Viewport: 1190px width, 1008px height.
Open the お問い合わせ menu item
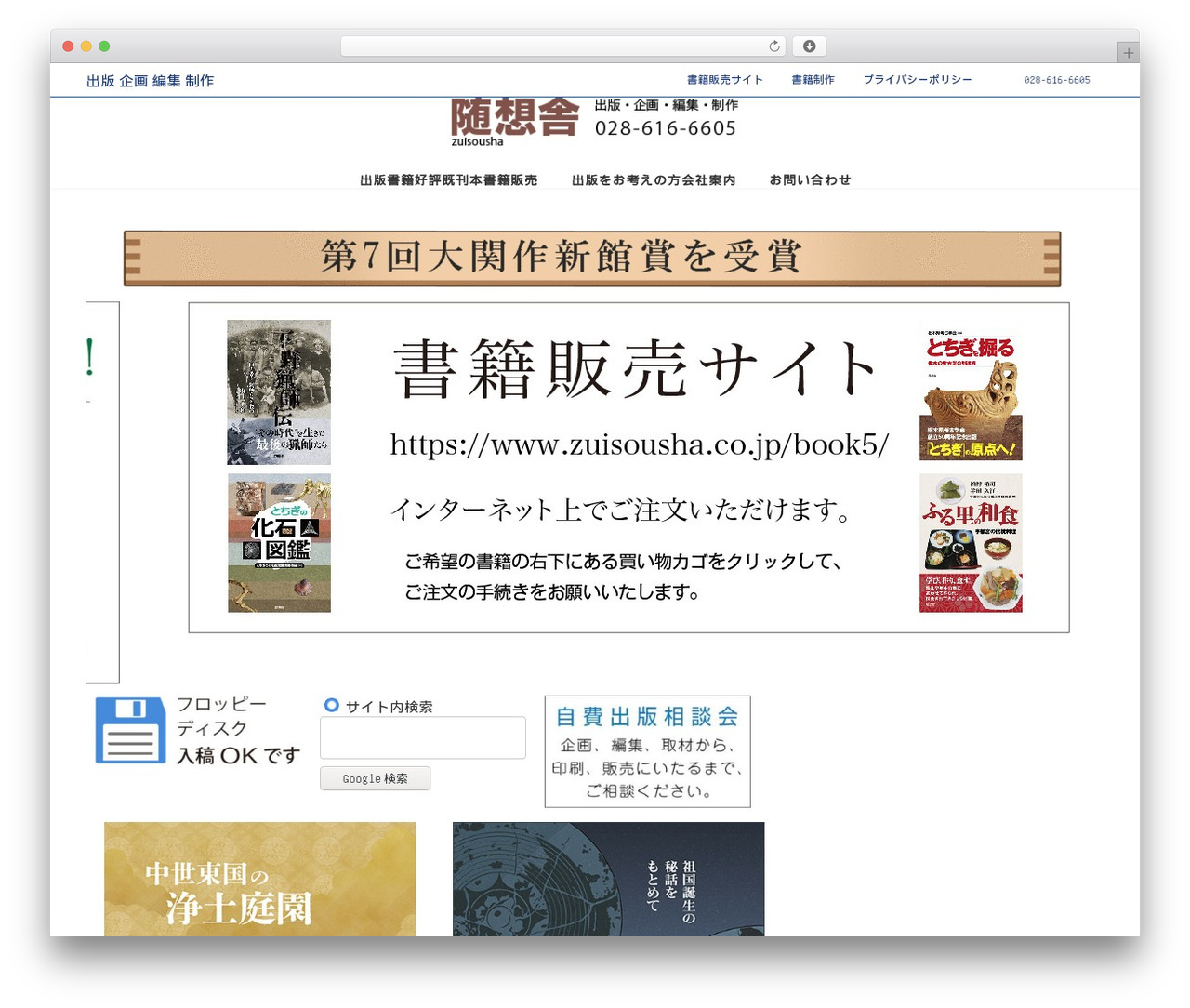[810, 179]
